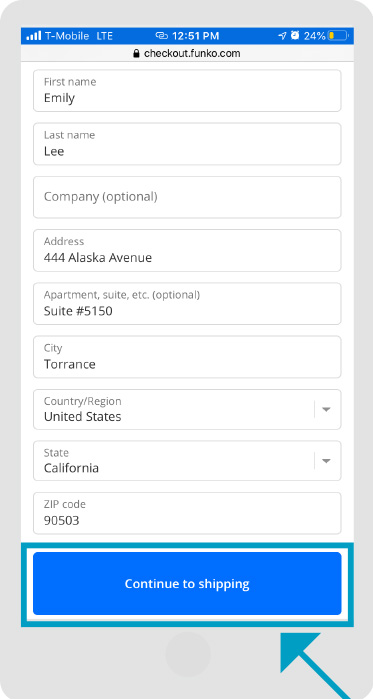
Task: Tap the location services arrow icon
Action: [282, 36]
